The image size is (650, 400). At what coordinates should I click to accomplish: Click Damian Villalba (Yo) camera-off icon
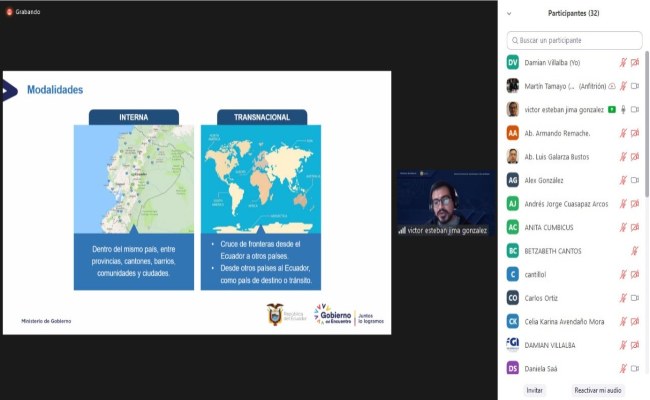click(x=635, y=62)
